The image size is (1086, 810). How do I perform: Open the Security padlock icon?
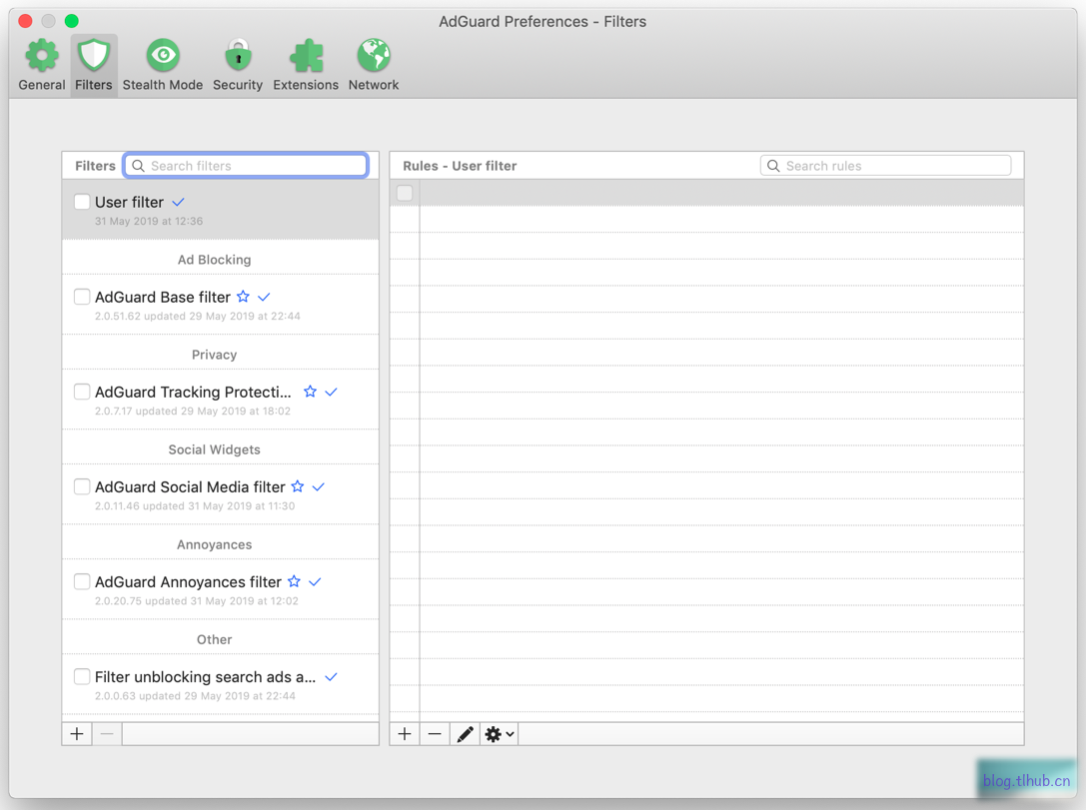tap(238, 55)
